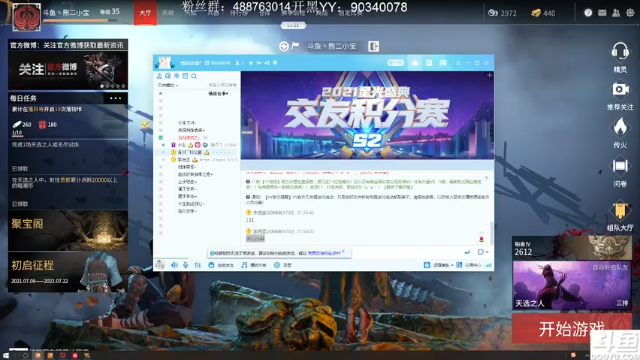
Task: Open the application center dropdown in YY
Action: [473, 265]
